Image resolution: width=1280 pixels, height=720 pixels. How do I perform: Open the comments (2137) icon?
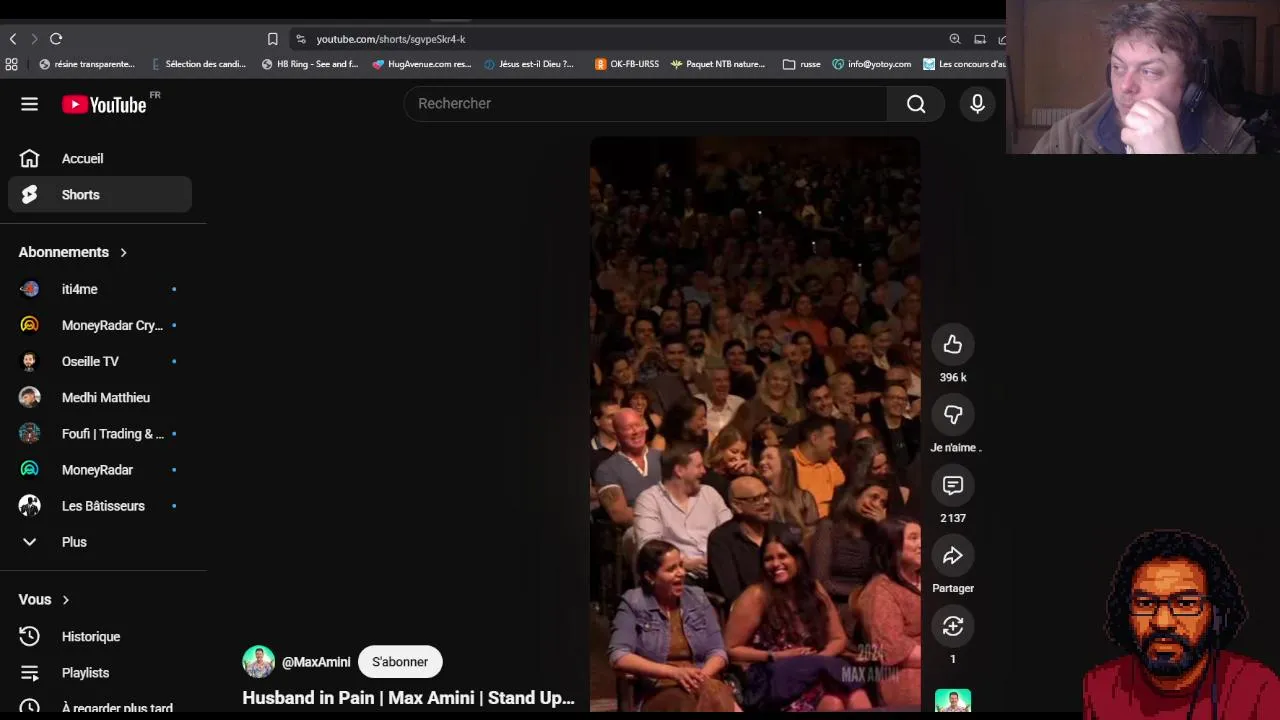[x=952, y=486]
